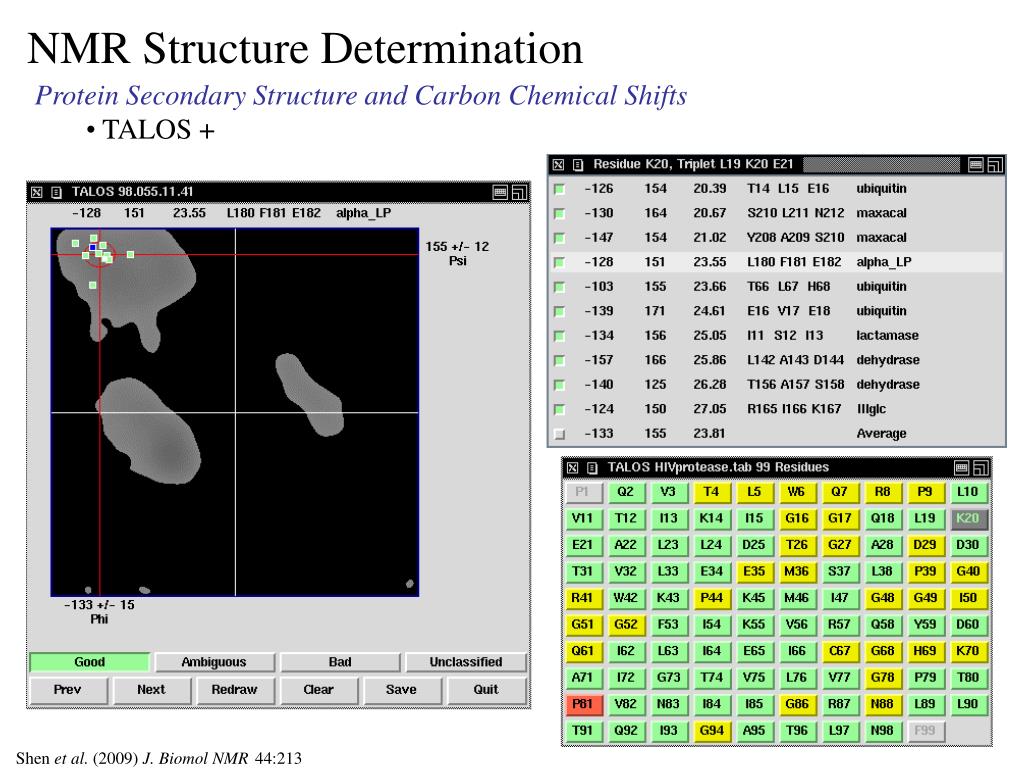
Task: Select residue C67 in residue grid
Action: pos(839,651)
